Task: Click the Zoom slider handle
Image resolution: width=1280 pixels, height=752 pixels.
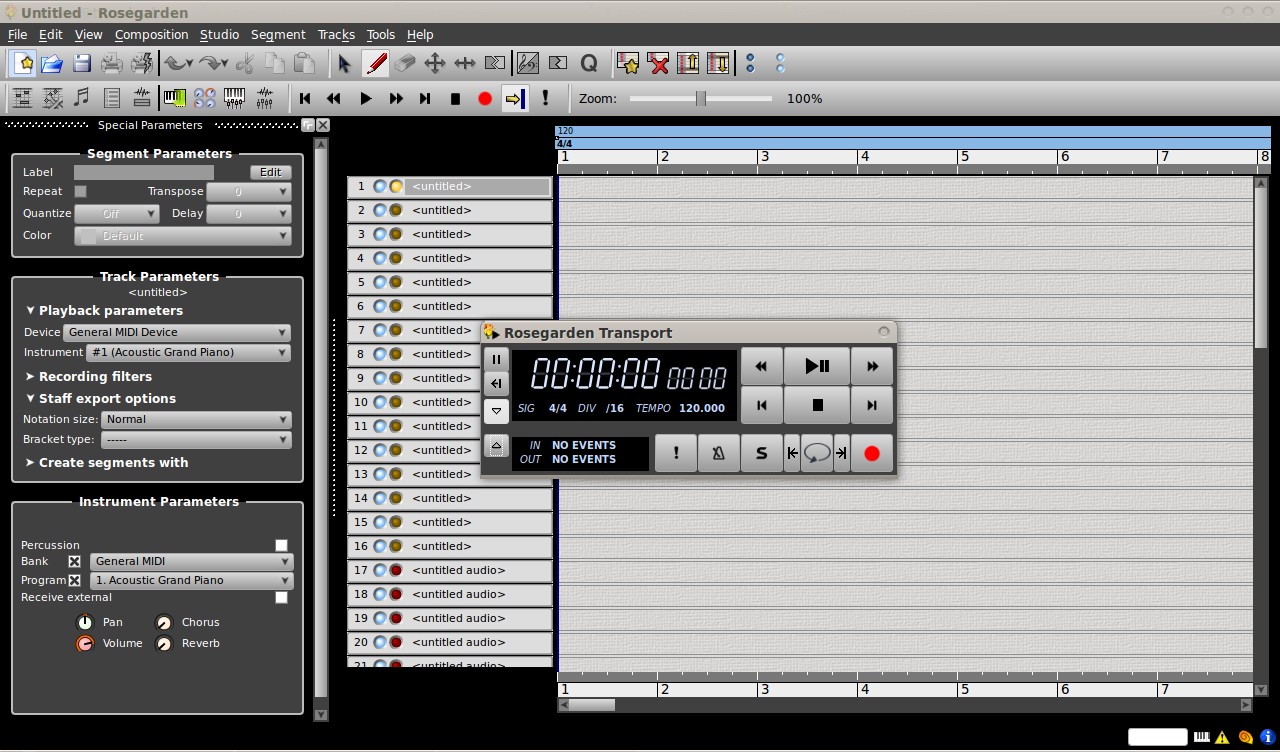Action: point(701,98)
